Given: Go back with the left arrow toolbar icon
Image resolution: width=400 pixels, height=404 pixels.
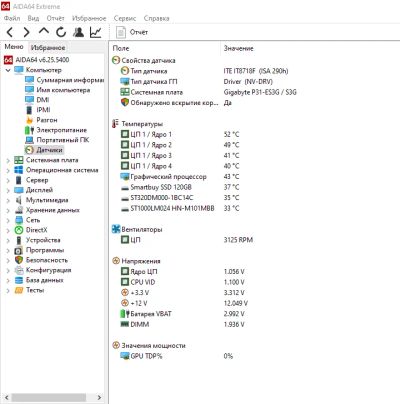Looking at the screenshot, I should pyautogui.click(x=10, y=32).
